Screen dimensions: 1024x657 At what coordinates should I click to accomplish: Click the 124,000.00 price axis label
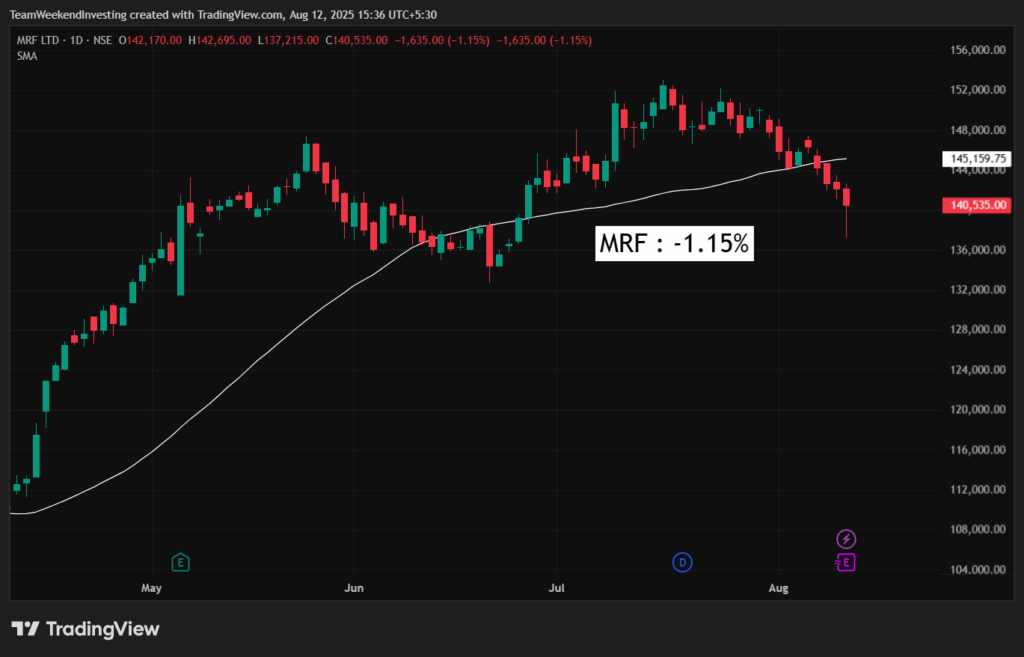(x=978, y=370)
